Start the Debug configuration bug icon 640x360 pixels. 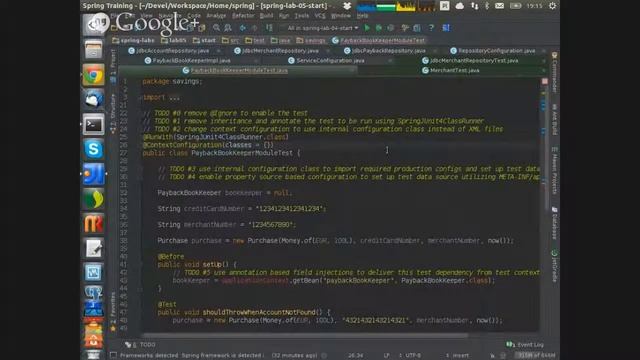click(x=379, y=28)
